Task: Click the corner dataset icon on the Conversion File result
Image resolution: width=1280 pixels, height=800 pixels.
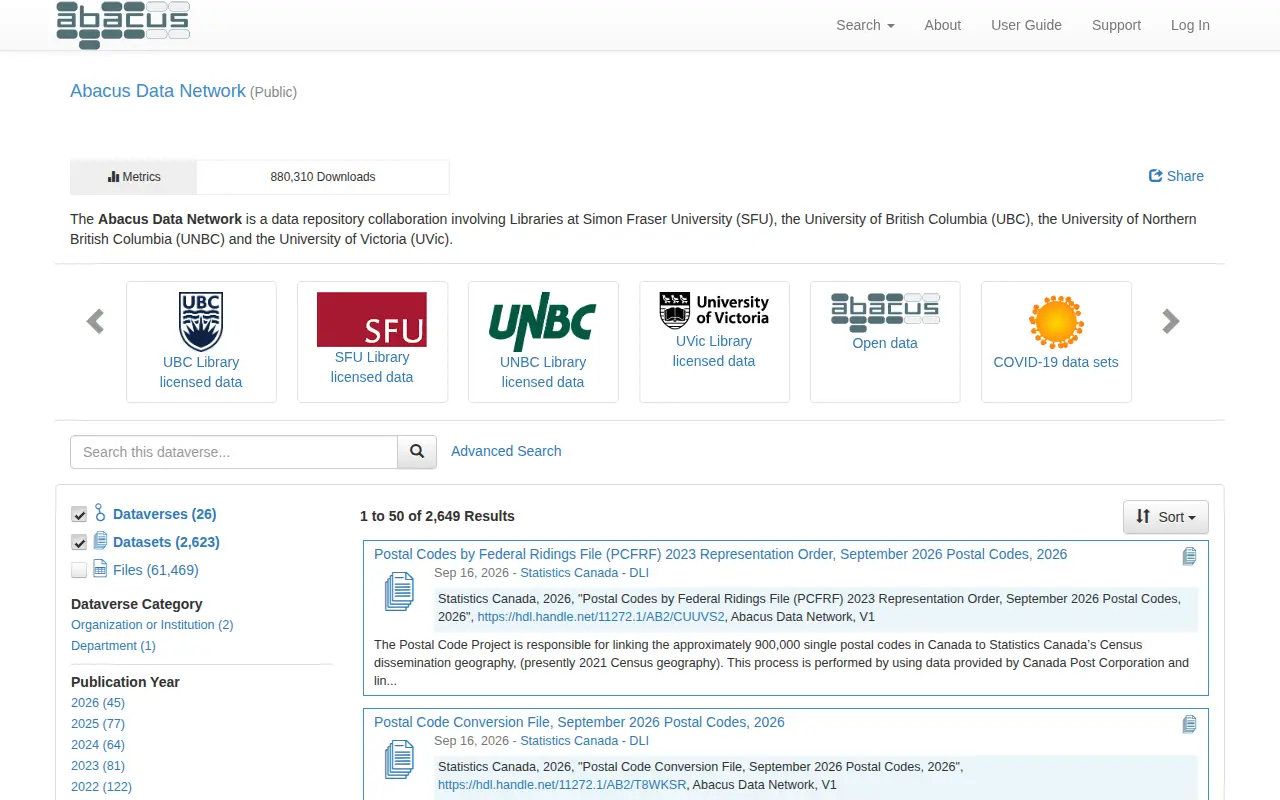Action: (1189, 724)
